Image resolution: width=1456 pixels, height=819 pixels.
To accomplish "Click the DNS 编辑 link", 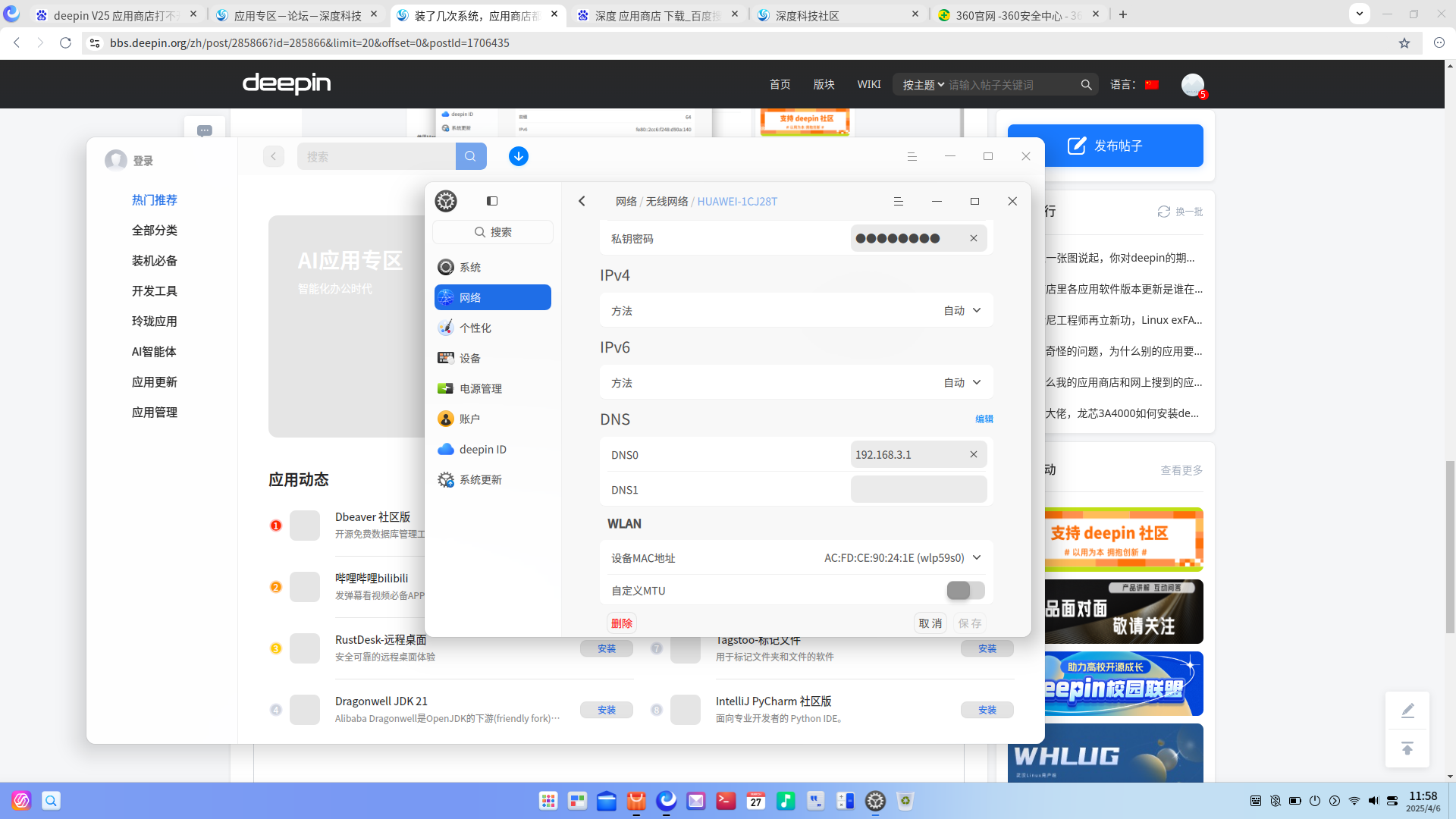I will [984, 419].
